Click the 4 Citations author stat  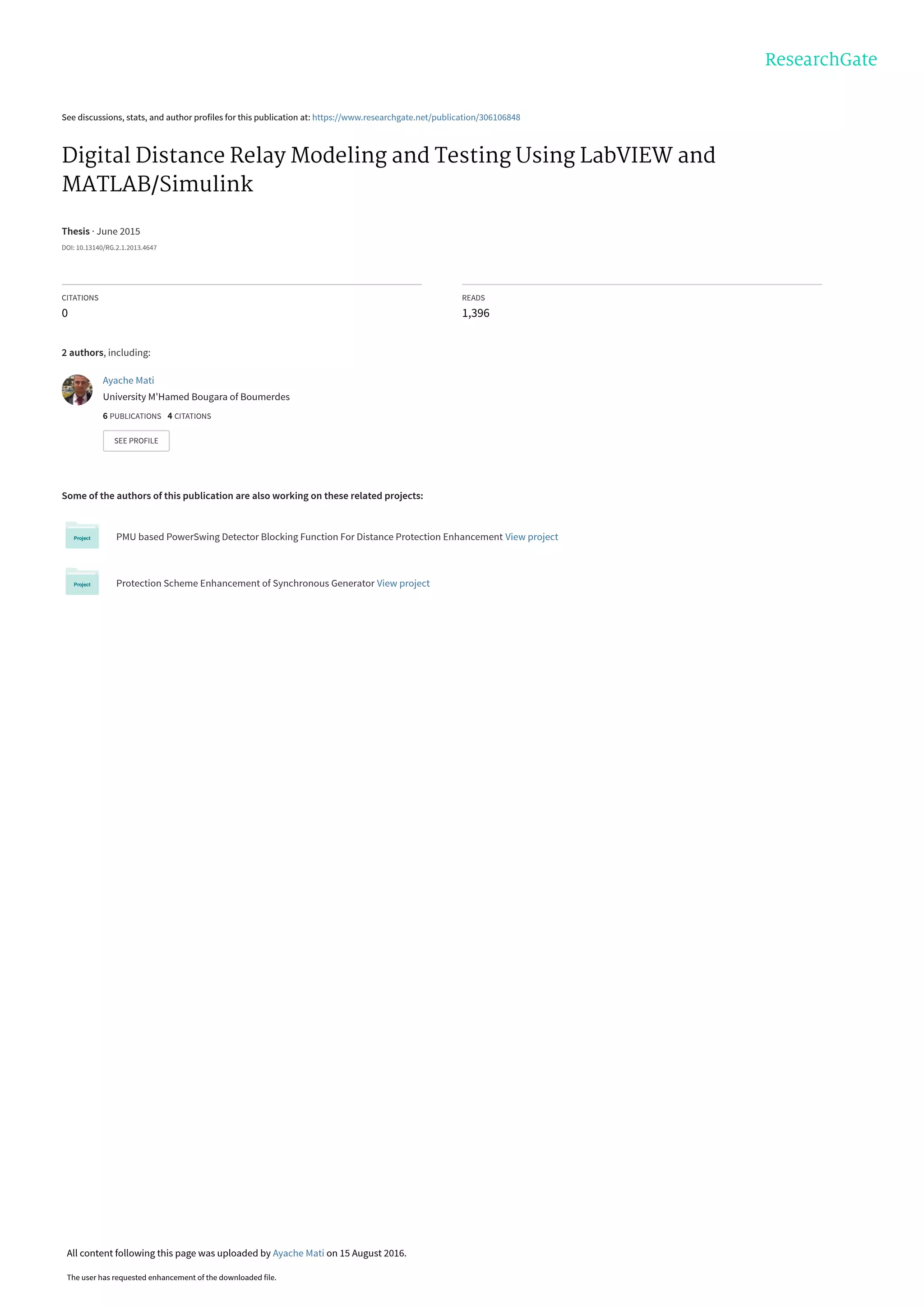coord(189,416)
